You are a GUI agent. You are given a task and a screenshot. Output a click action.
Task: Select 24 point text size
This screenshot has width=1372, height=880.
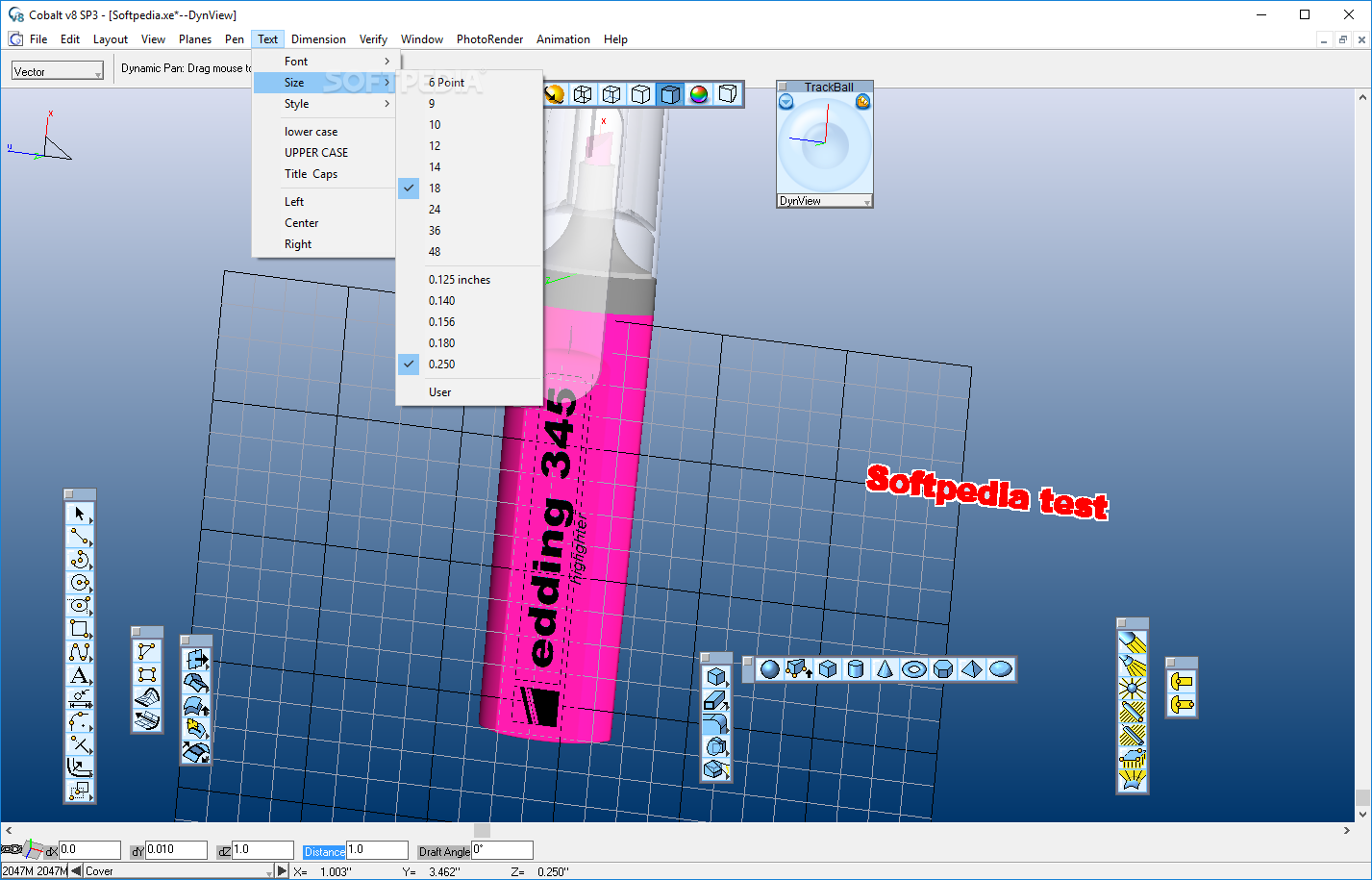(470, 210)
